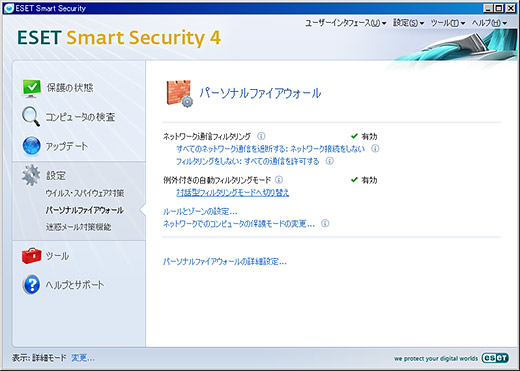Open the ヘルプ(H) menu in the top bar
Image resolution: width=520 pixels, height=371 pixels.
click(489, 23)
